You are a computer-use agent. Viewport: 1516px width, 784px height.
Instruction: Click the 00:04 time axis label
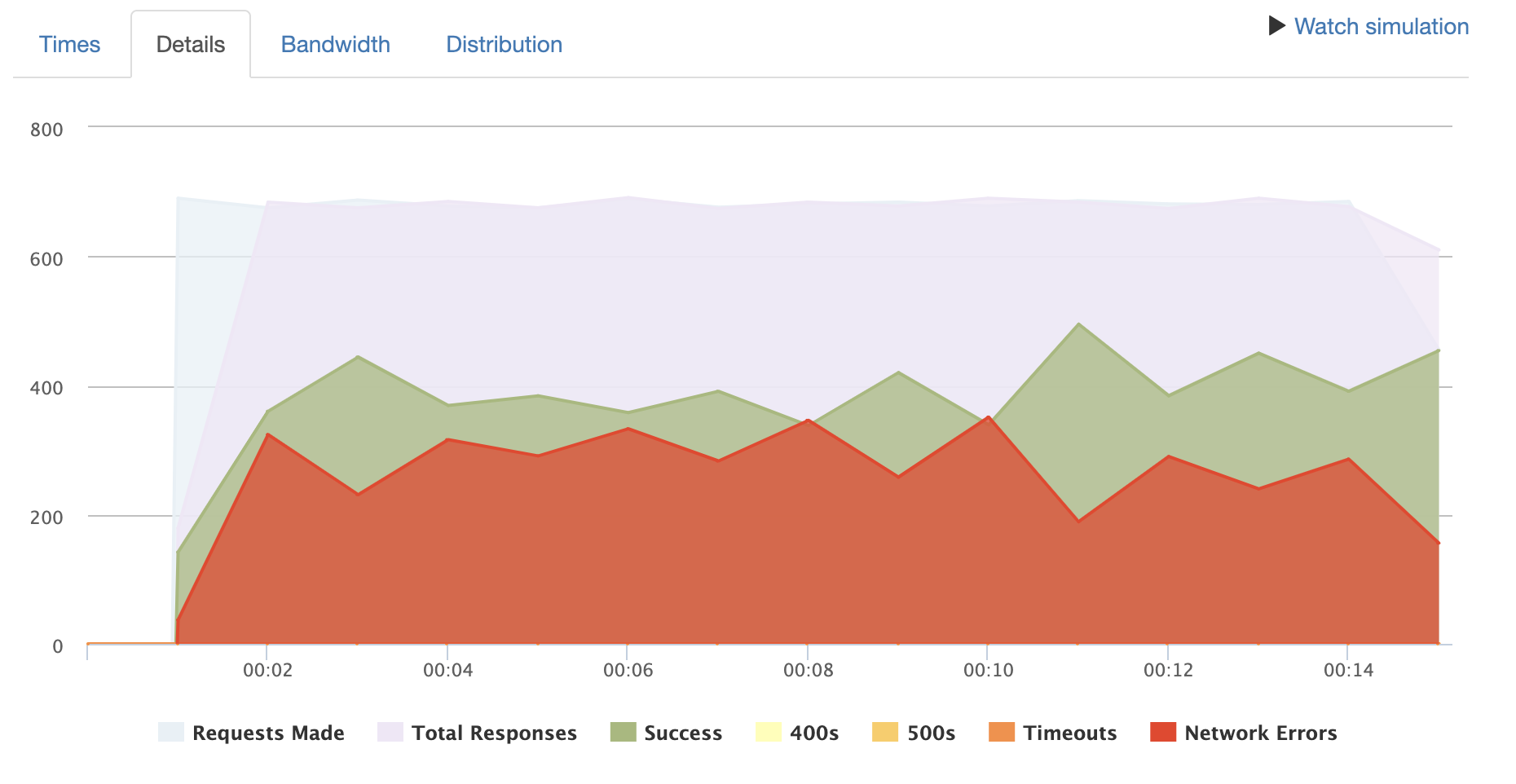447,670
